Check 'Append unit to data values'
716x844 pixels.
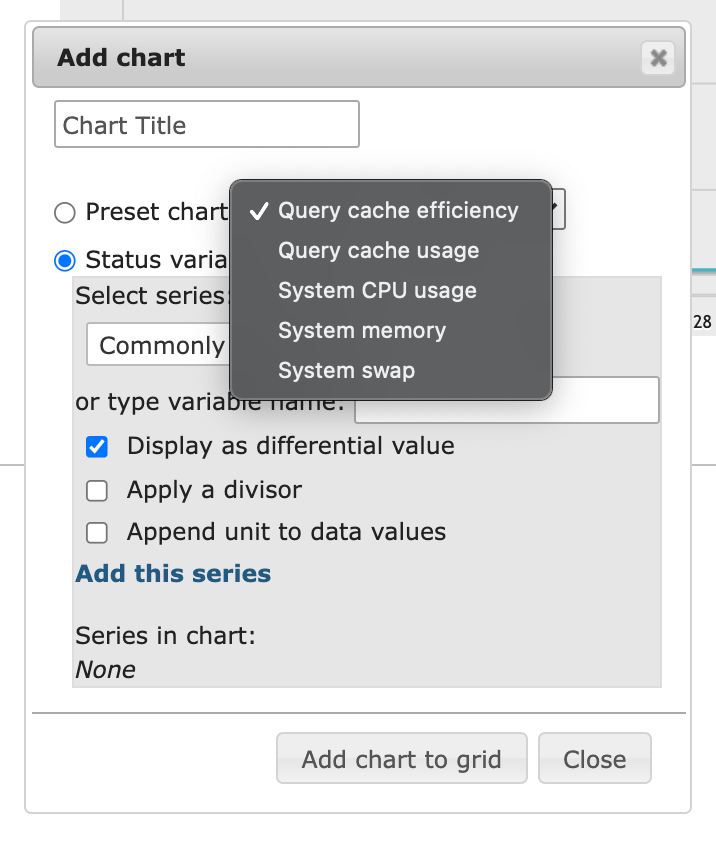(x=96, y=532)
